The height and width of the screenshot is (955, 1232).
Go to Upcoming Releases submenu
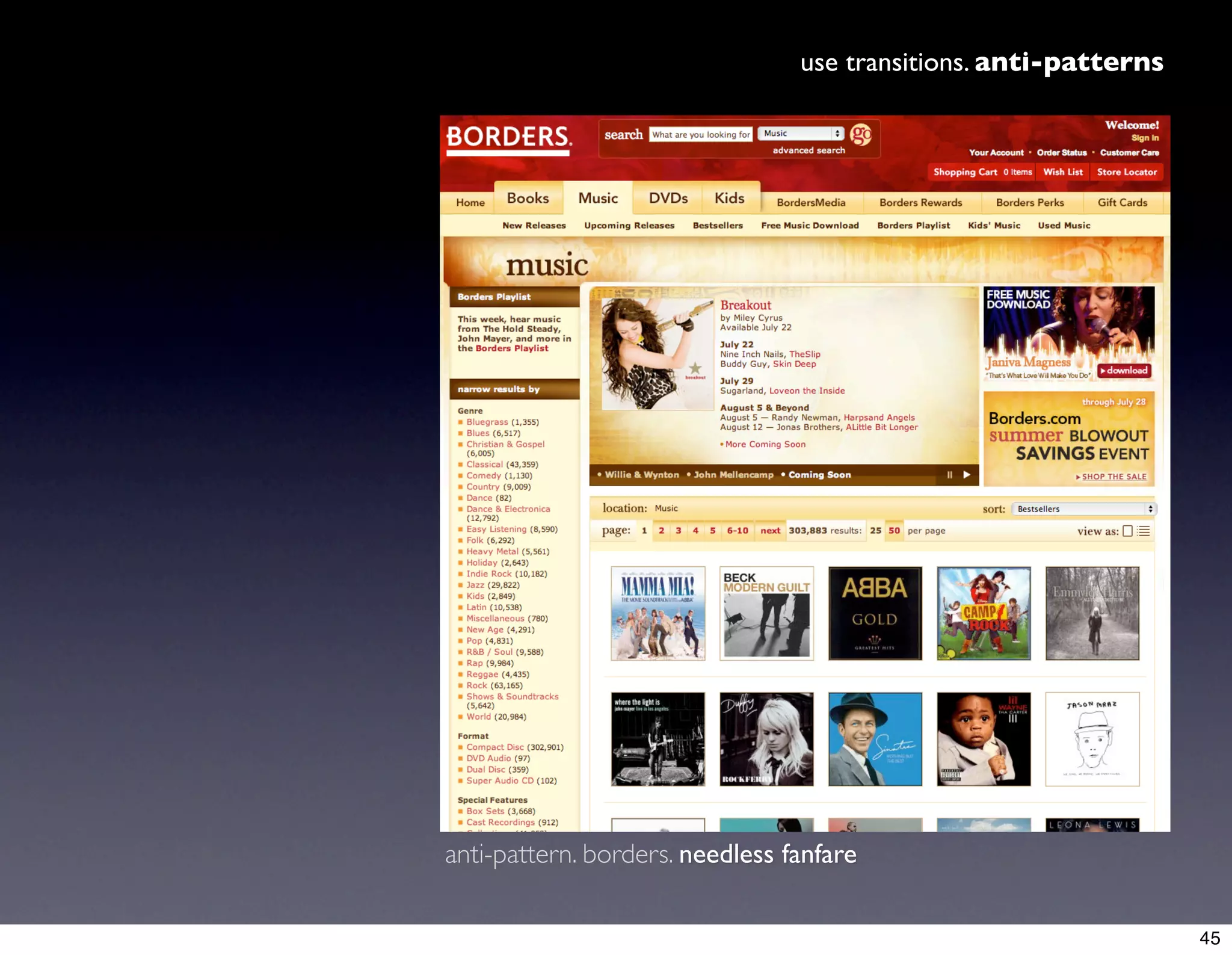[629, 226]
